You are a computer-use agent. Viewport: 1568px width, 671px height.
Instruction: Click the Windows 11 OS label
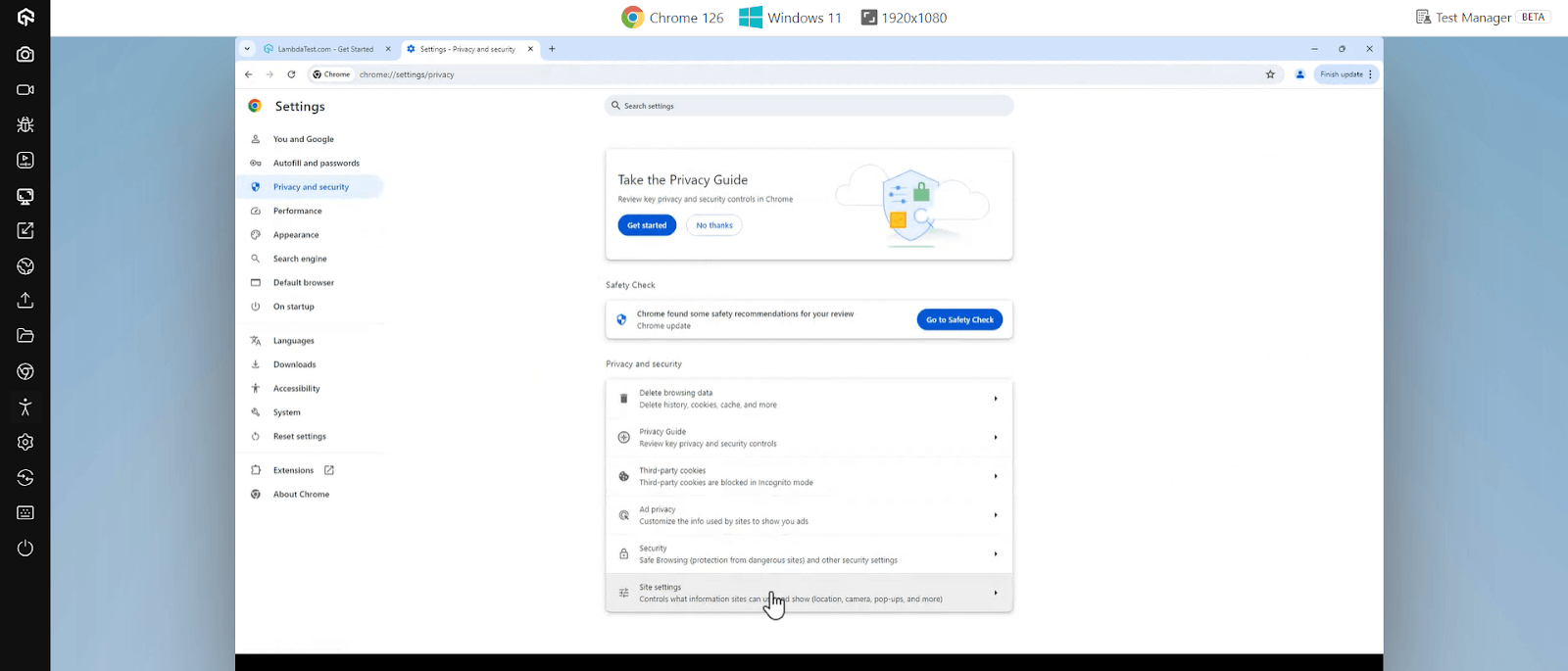point(791,18)
